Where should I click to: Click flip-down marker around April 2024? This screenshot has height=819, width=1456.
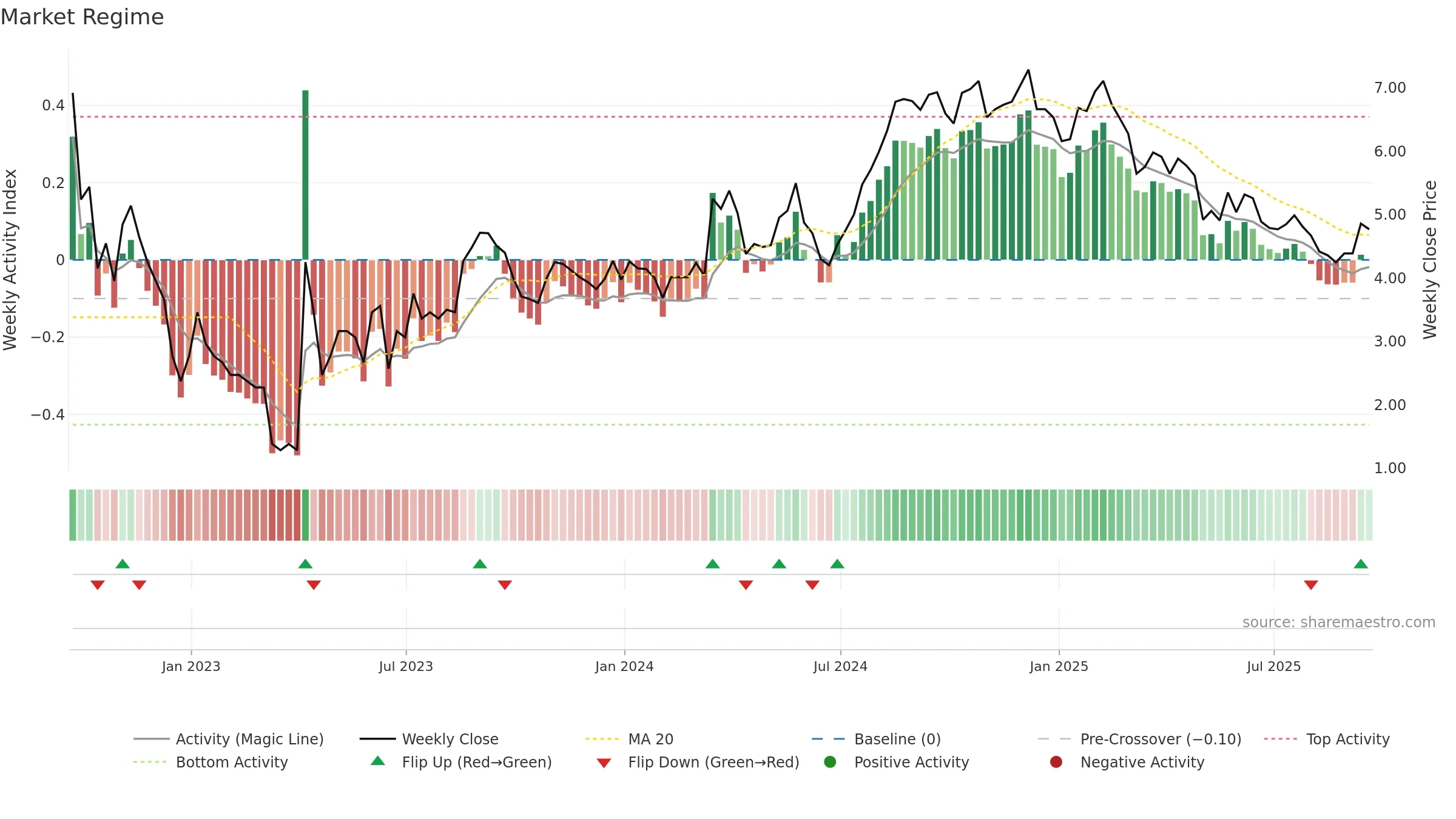746,585
